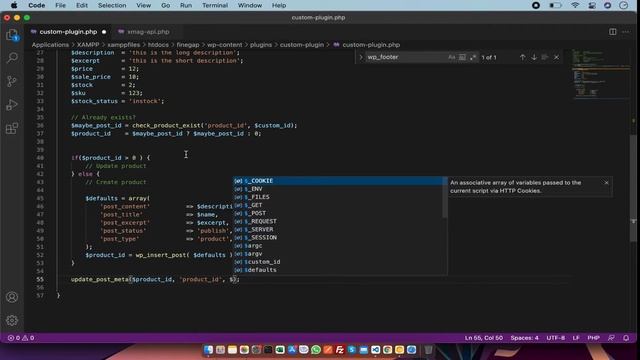The width and height of the screenshot is (640, 360).
Task: Open the Accounts menu icon
Action: 12,297
